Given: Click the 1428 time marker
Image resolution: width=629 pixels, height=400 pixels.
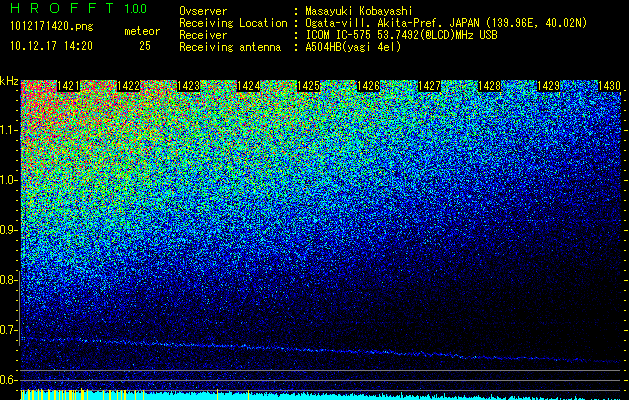Looking at the screenshot, I should click(x=489, y=86).
